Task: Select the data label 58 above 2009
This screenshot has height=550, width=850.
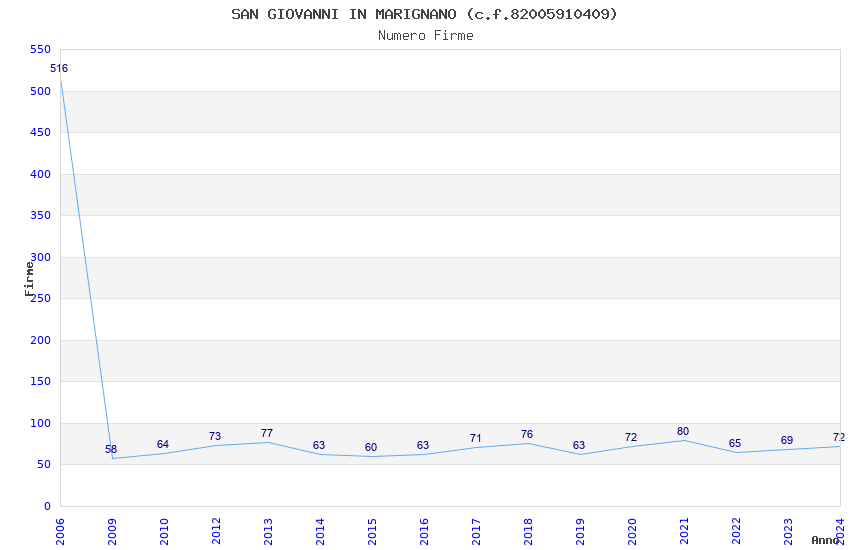Action: coord(111,449)
